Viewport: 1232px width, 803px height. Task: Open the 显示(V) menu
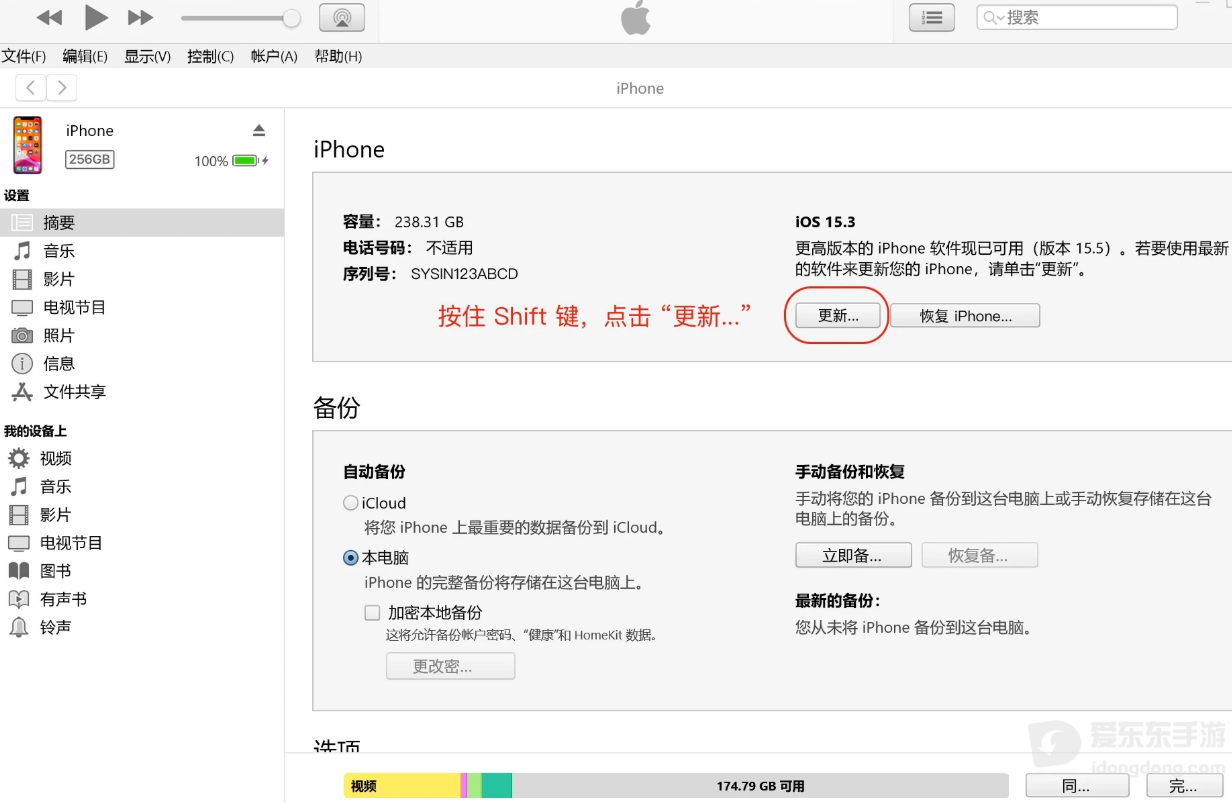(147, 56)
